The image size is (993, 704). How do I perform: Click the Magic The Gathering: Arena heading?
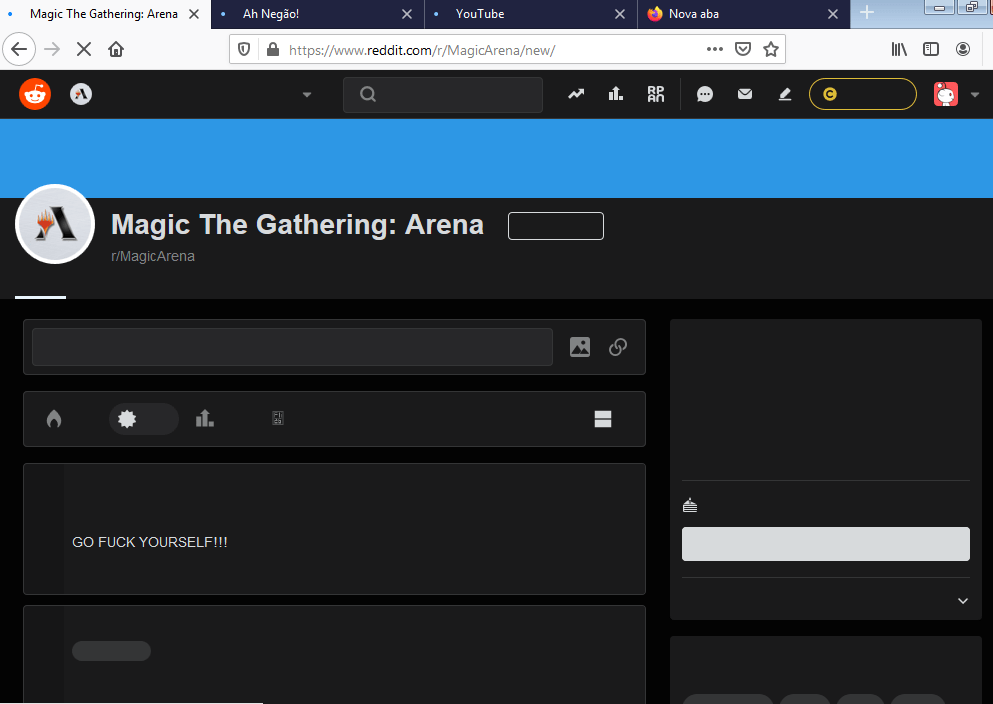[298, 225]
